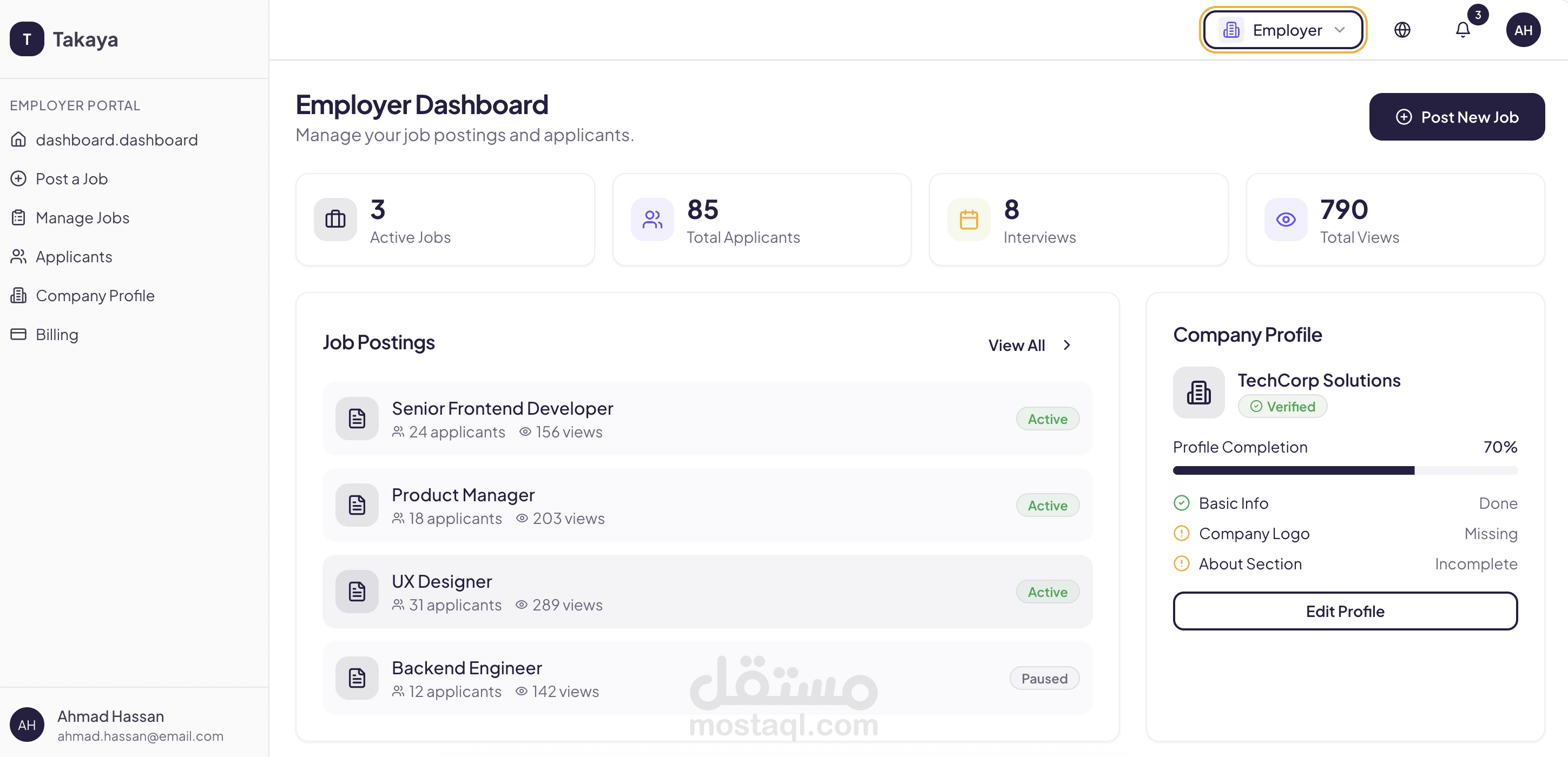This screenshot has height=757, width=1568.
Task: Open the Senior Frontend Developer posting
Action: [x=502, y=408]
